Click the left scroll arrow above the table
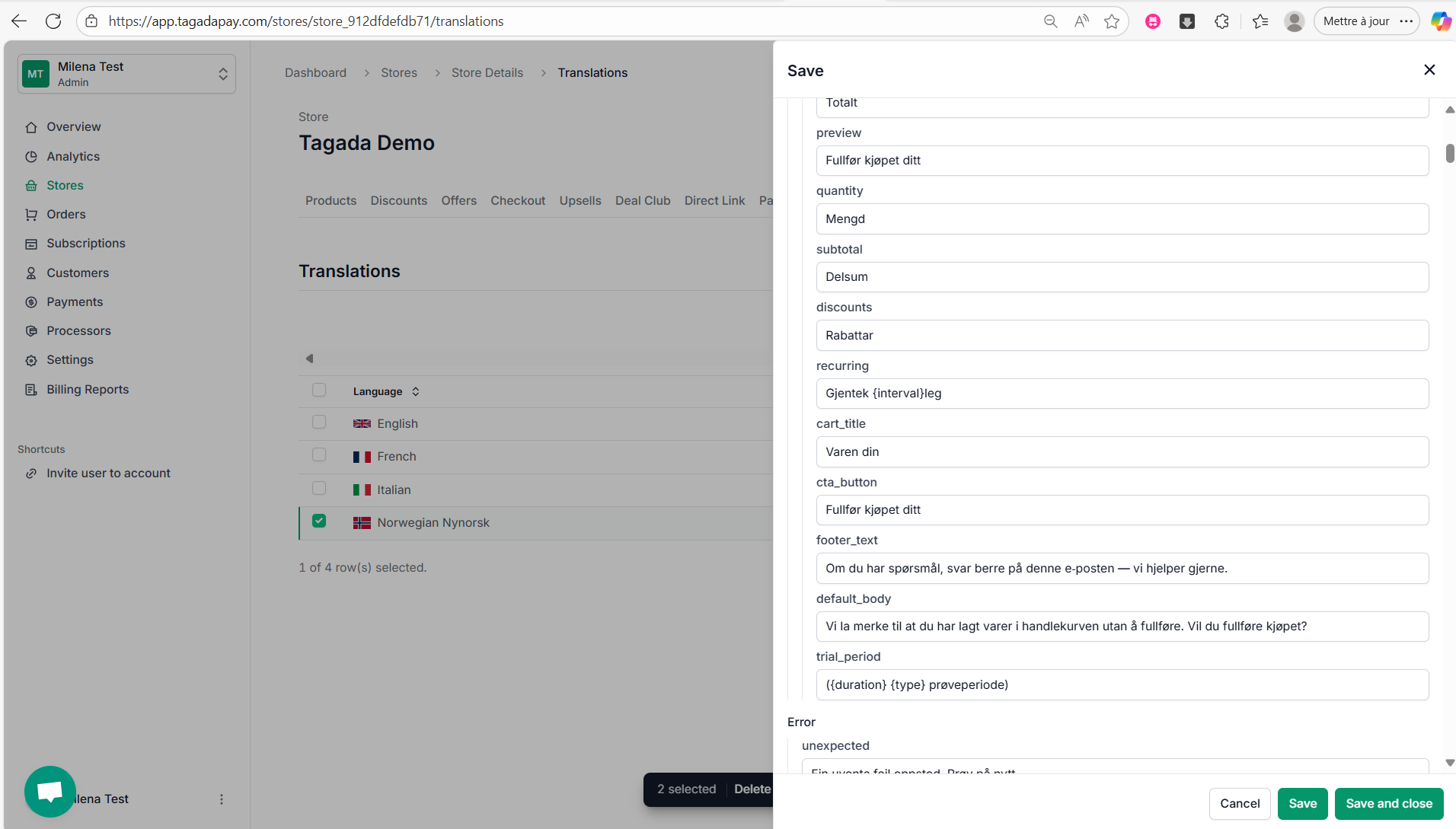Viewport: 1456px width, 829px height. 309,359
